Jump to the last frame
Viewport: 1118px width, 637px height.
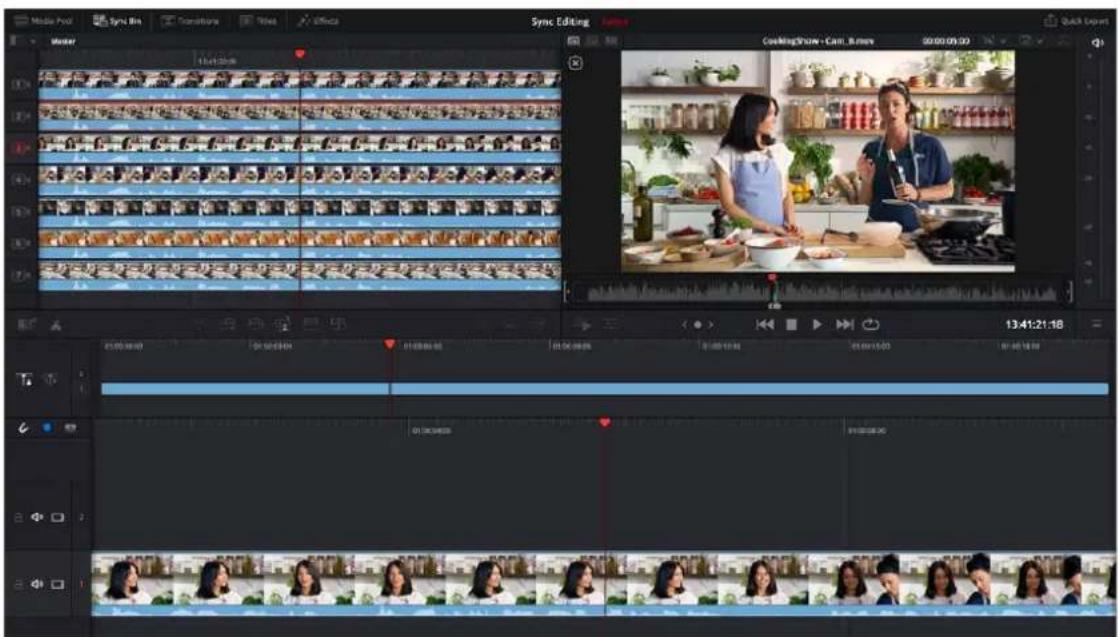pyautogui.click(x=844, y=325)
